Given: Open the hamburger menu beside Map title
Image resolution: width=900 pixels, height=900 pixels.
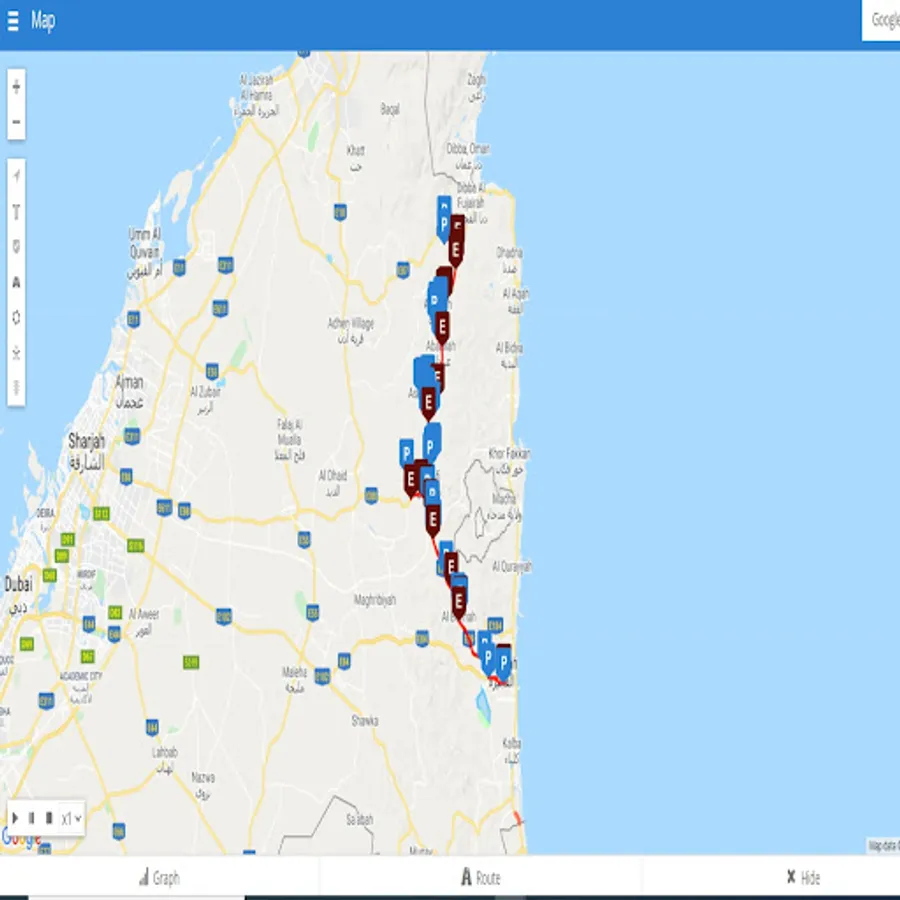Looking at the screenshot, I should point(13,21).
